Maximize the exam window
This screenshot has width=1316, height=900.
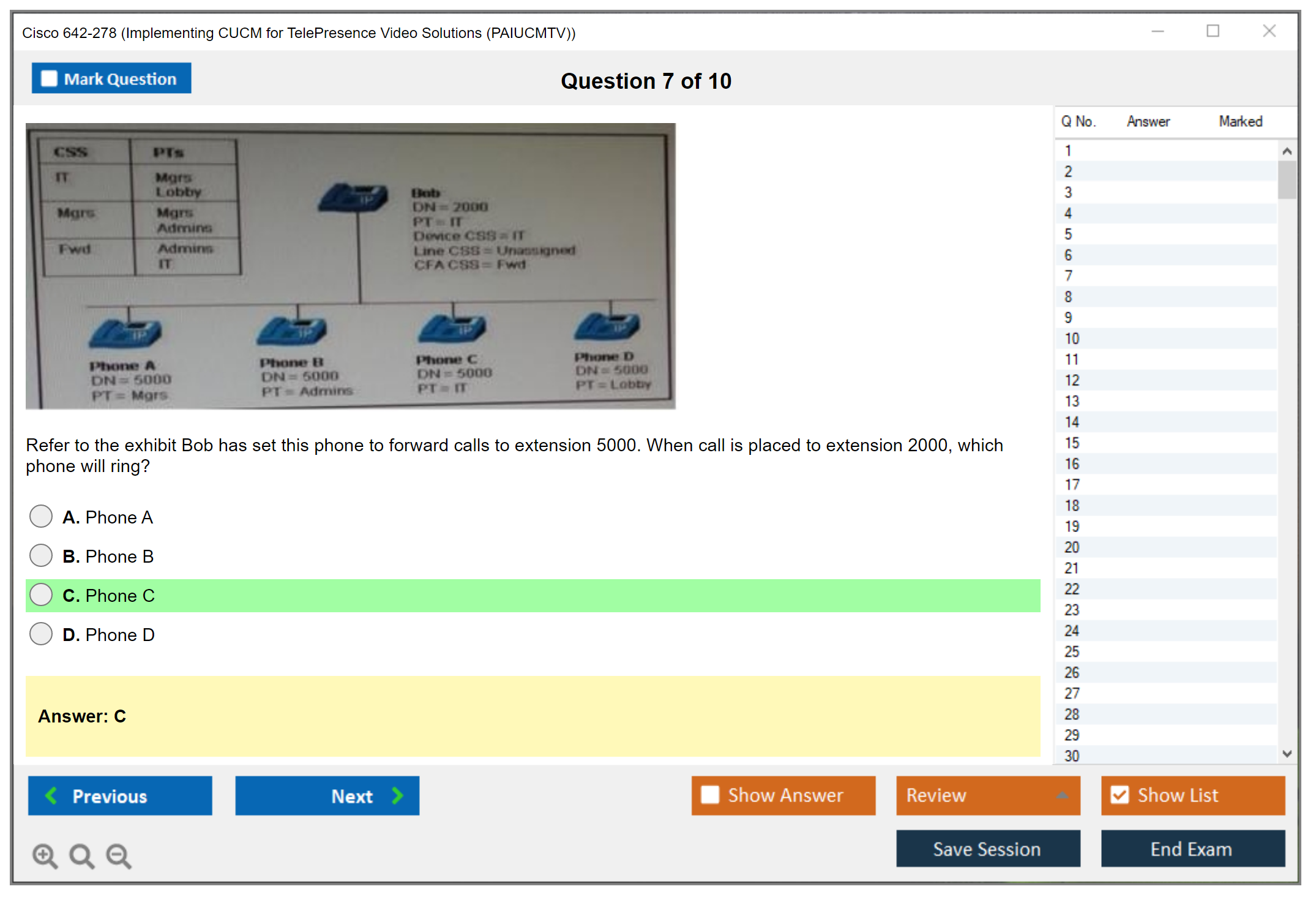click(1213, 31)
